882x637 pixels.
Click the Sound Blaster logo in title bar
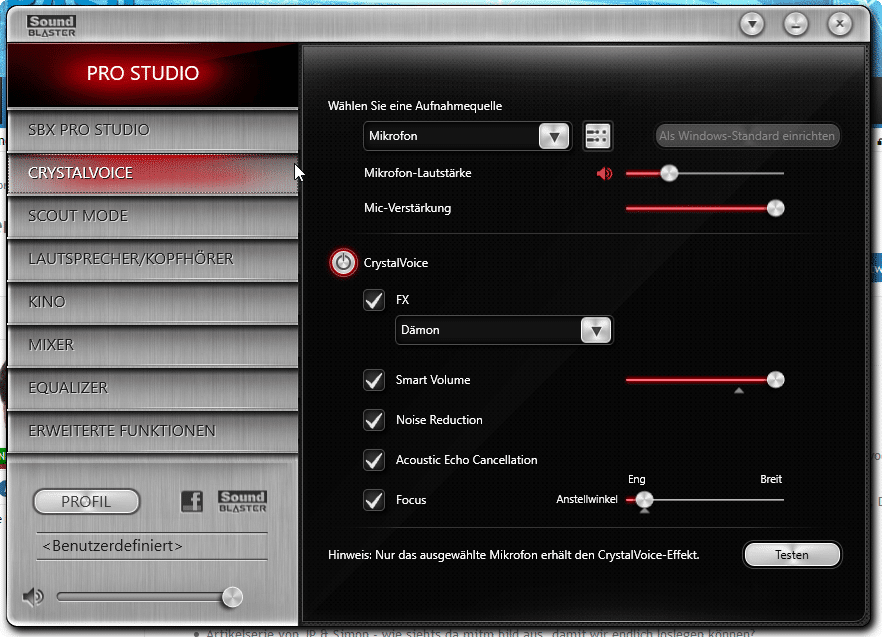click(x=51, y=24)
